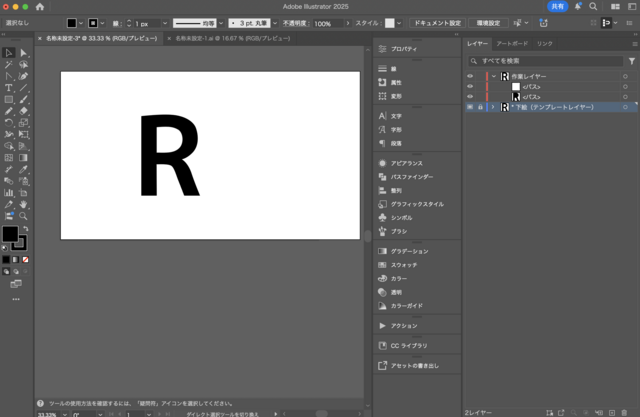Click the ドキュメント設定 button
The width and height of the screenshot is (640, 417).
point(438,23)
